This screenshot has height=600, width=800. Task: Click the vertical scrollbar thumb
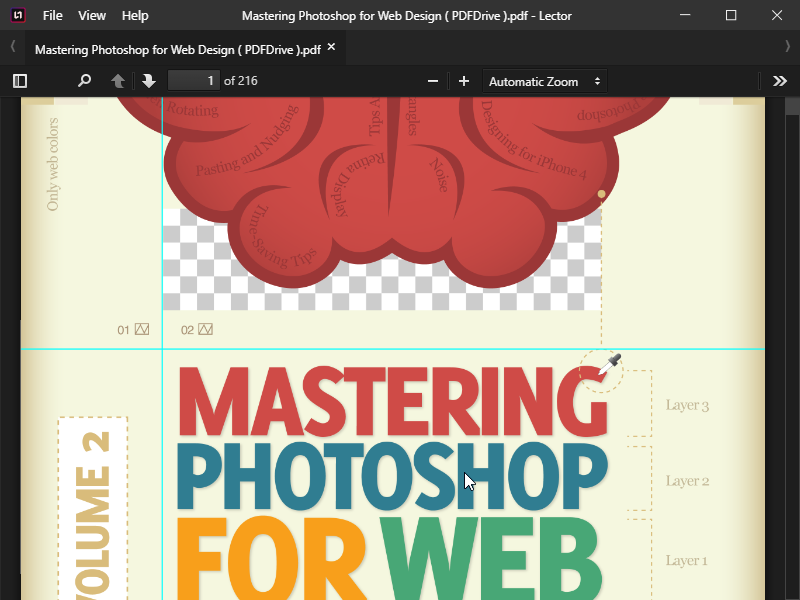pyautogui.click(x=792, y=106)
